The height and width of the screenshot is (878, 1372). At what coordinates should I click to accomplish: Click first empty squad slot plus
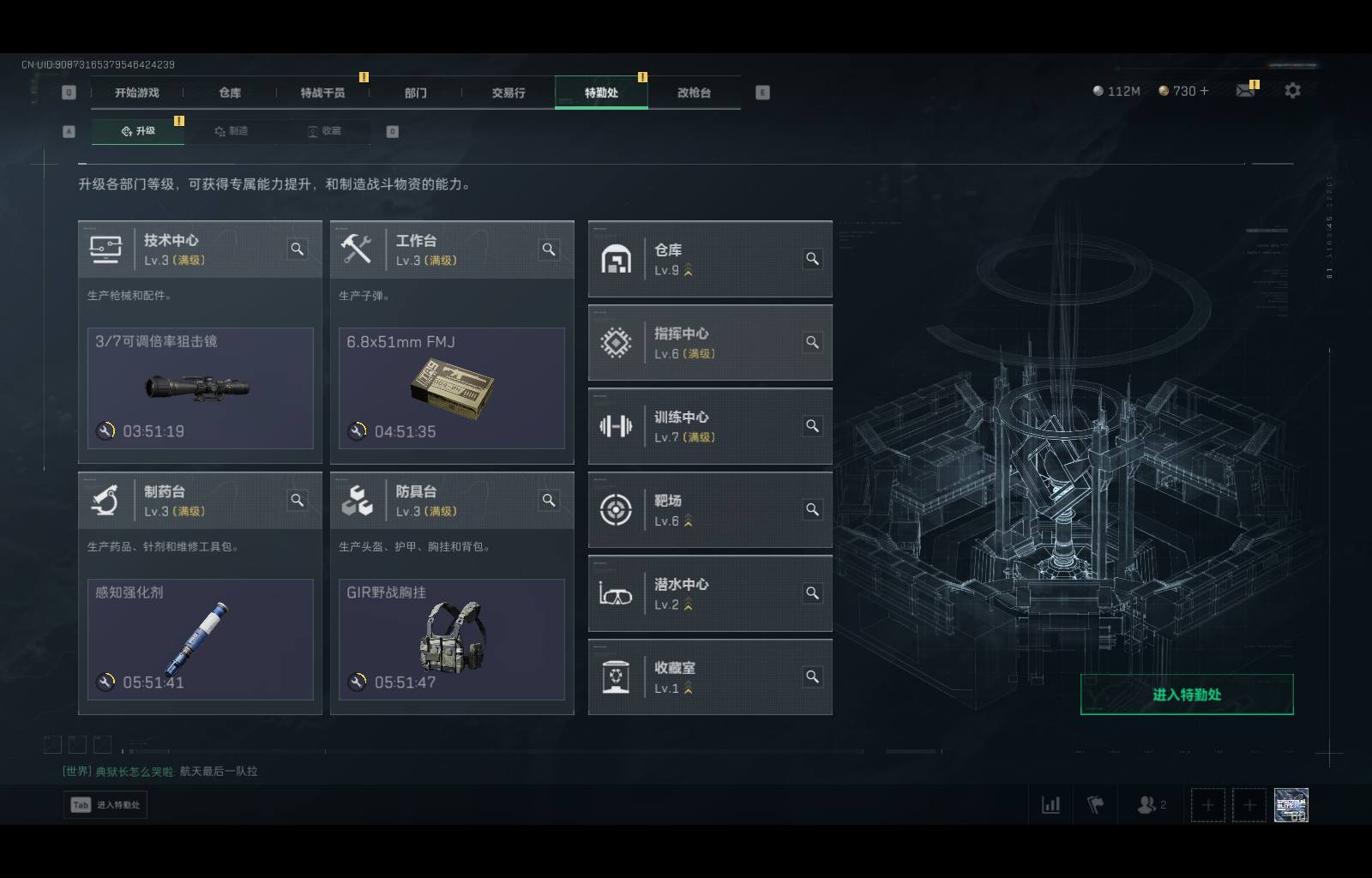1207,805
